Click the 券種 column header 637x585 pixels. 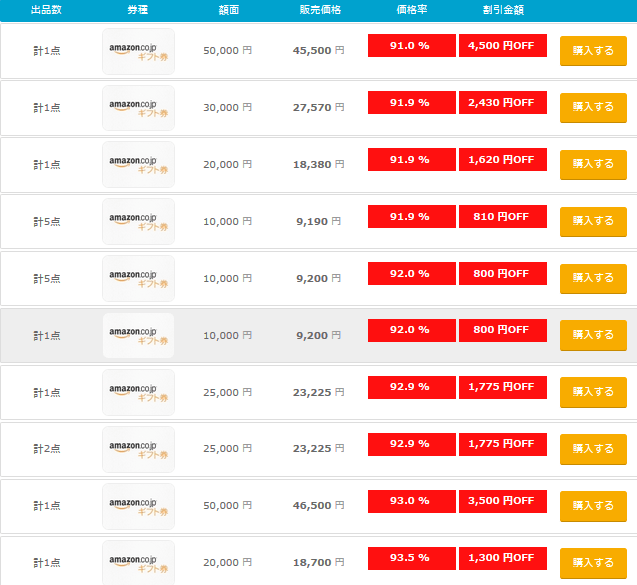pyautogui.click(x=138, y=10)
